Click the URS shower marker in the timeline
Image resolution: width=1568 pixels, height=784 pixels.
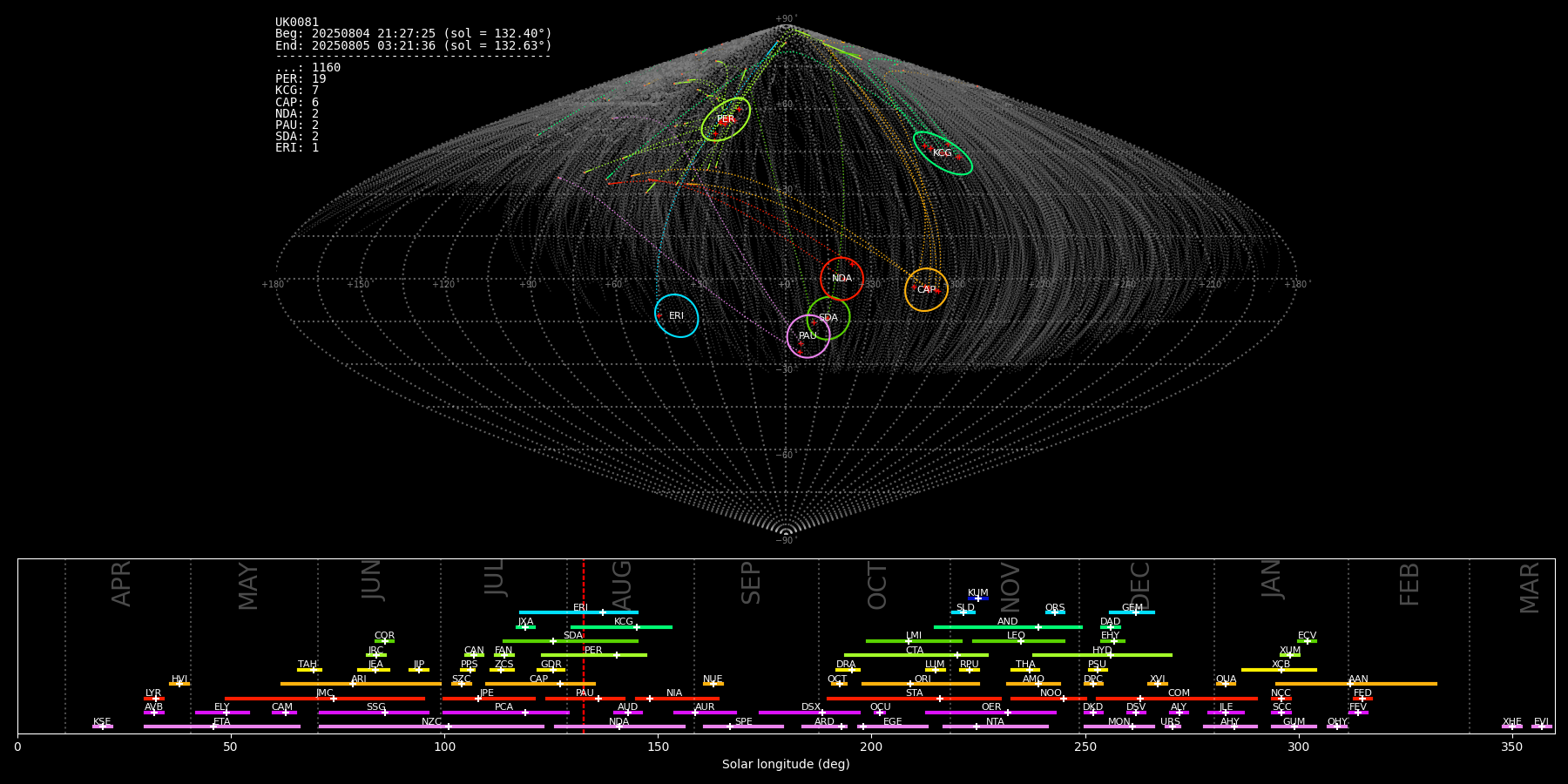pyautogui.click(x=1172, y=727)
